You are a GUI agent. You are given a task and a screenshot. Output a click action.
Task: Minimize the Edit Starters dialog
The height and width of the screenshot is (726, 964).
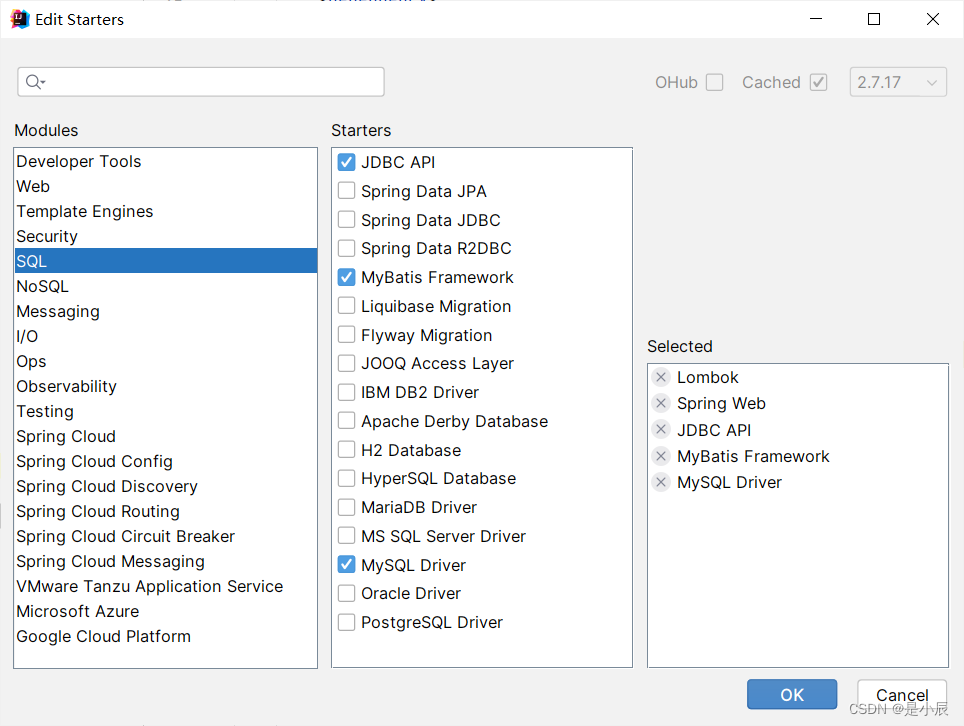(816, 19)
